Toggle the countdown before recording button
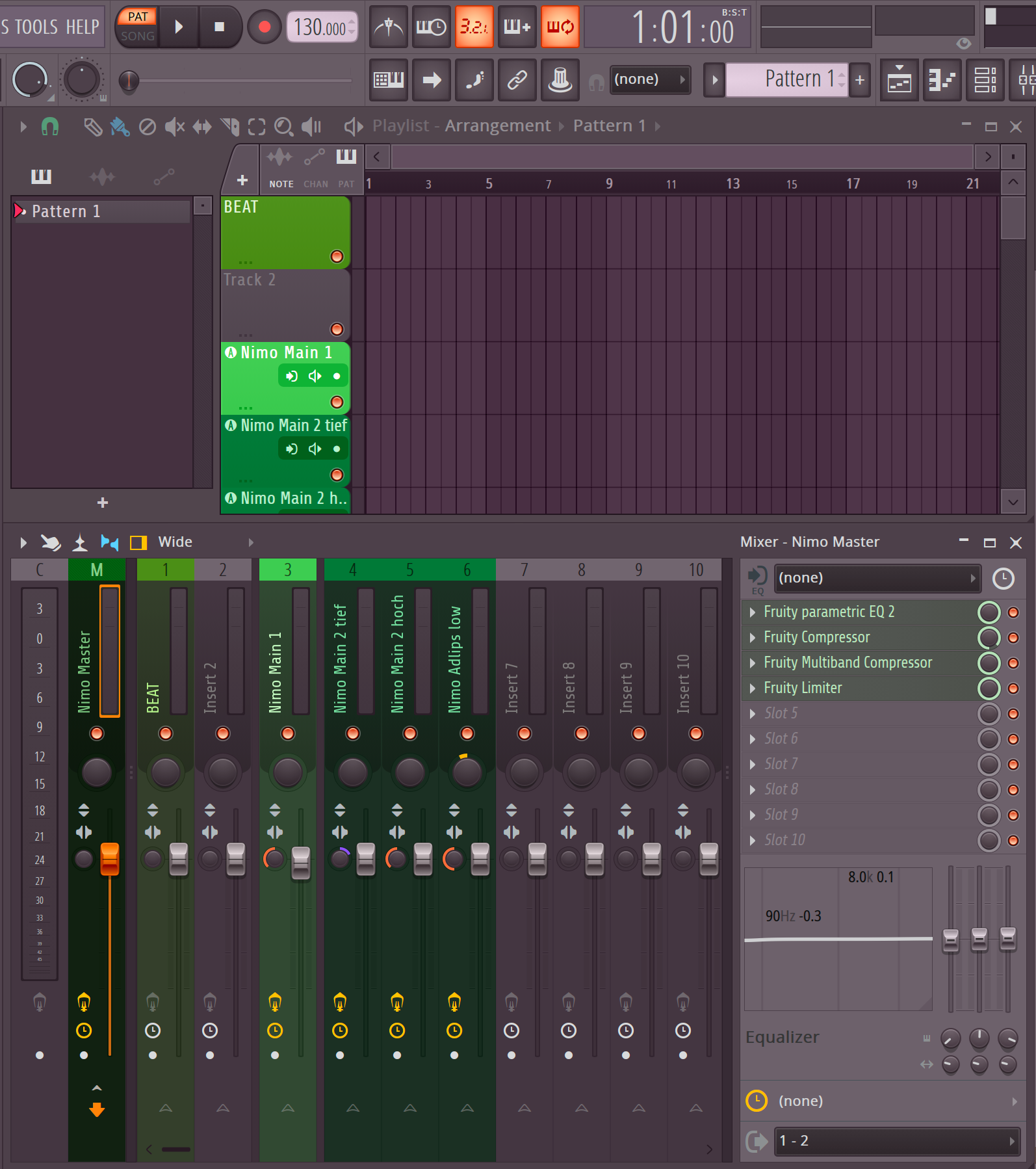The height and width of the screenshot is (1169, 1036). pyautogui.click(x=474, y=27)
